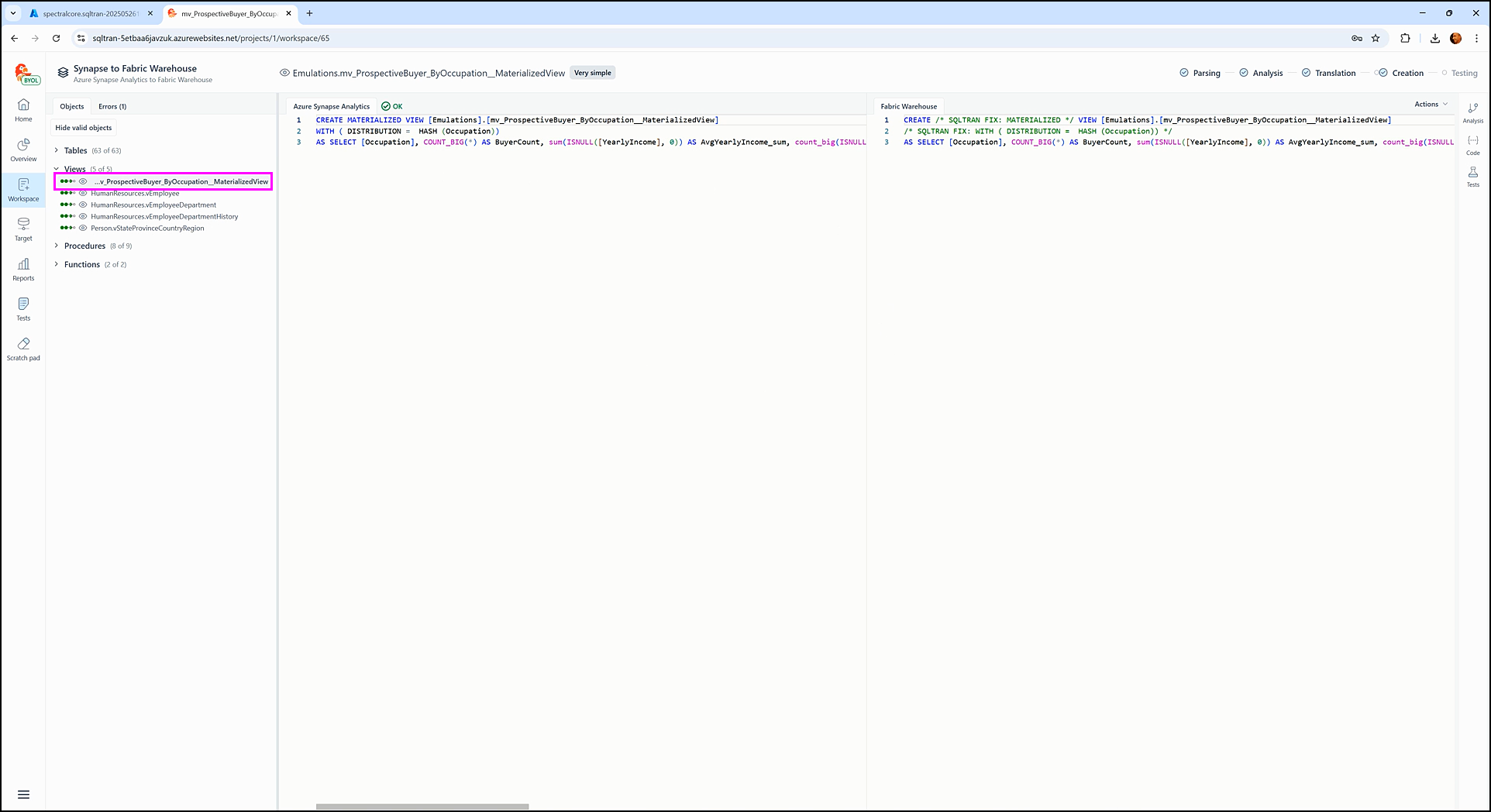
Task: Open Tests in the left sidebar
Action: click(x=23, y=309)
